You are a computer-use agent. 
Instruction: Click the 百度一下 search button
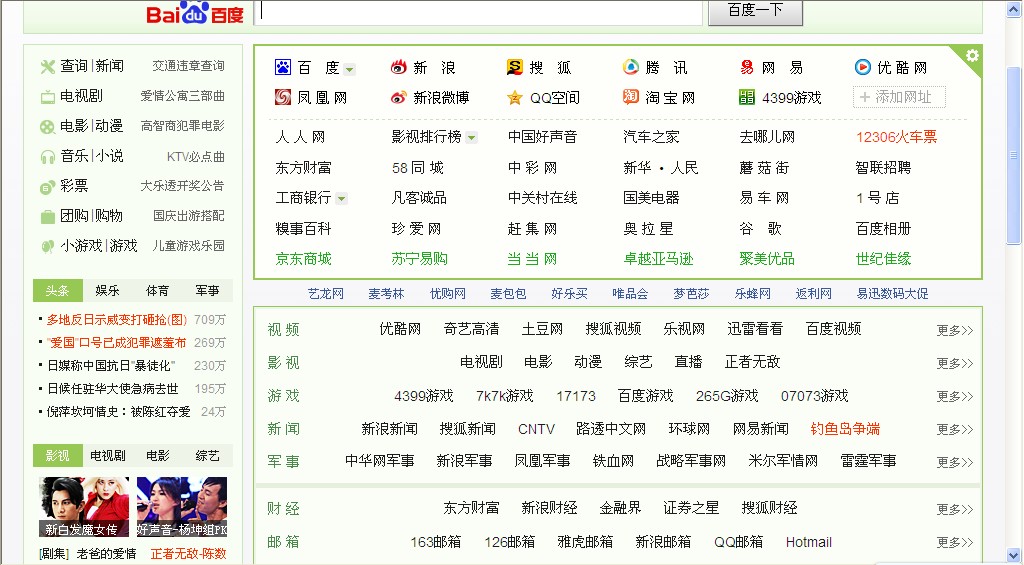point(756,12)
